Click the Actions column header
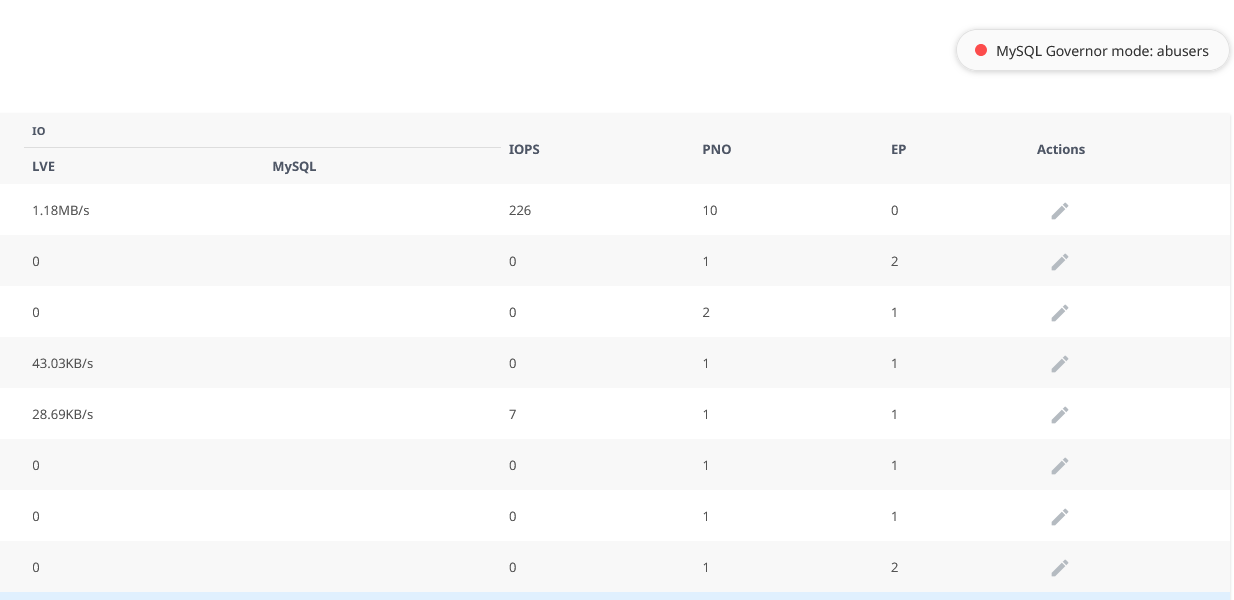Image resolution: width=1234 pixels, height=600 pixels. 1061,149
